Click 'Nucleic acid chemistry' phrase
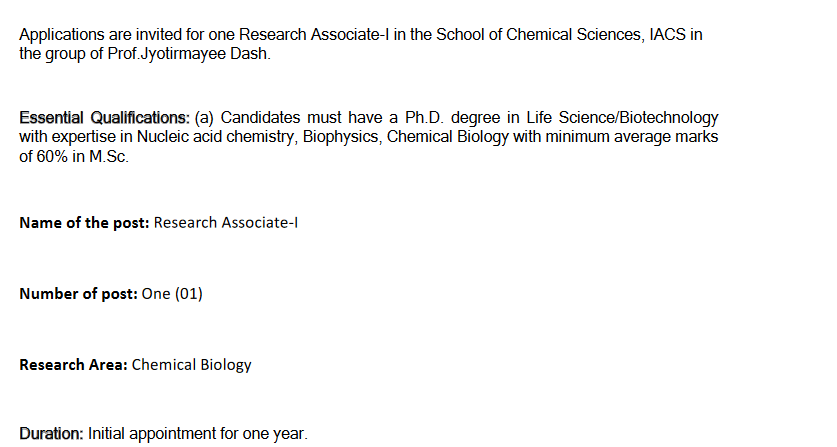Image resolution: width=837 pixels, height=447 pixels. coord(216,137)
